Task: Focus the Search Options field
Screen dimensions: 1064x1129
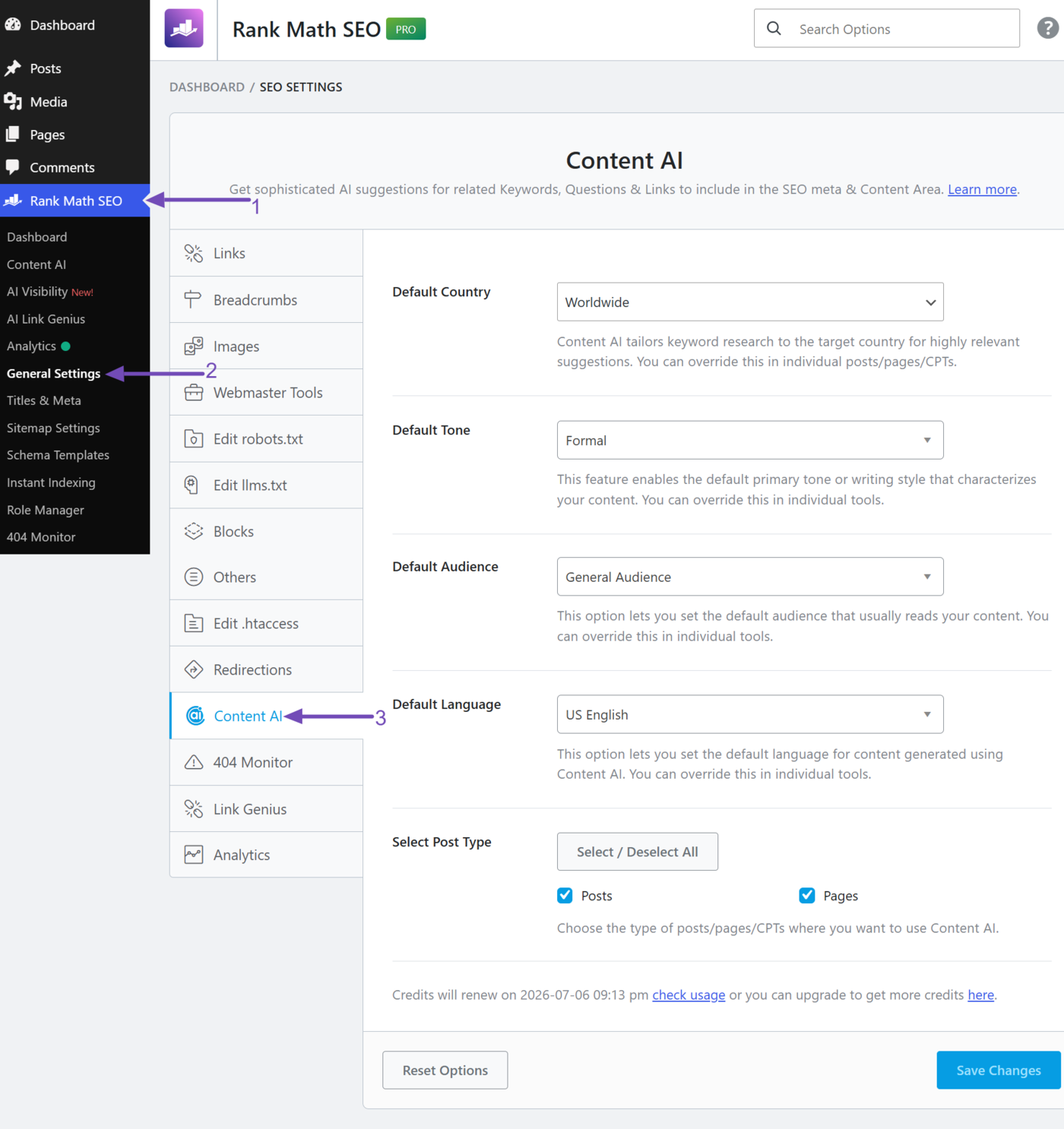Action: [887, 28]
